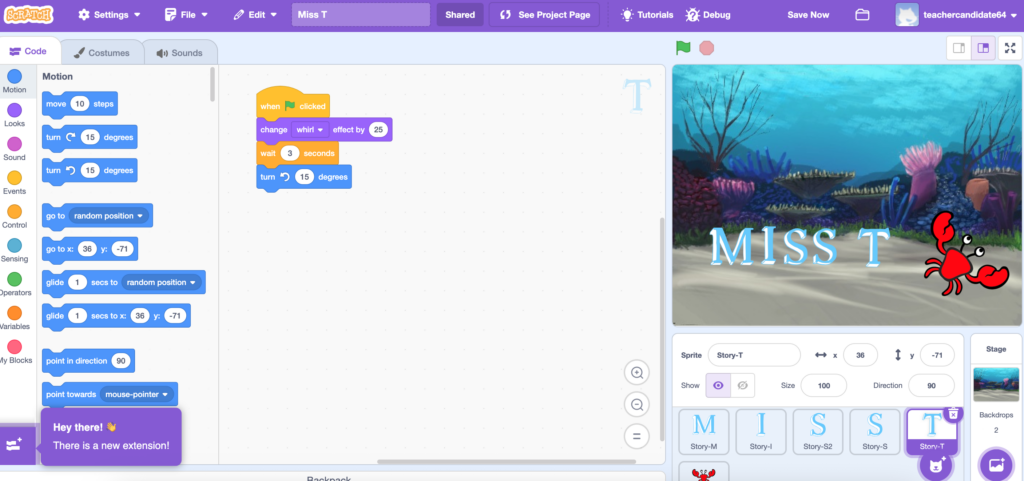Select the Looks block category
This screenshot has height=481, width=1024.
(15, 115)
